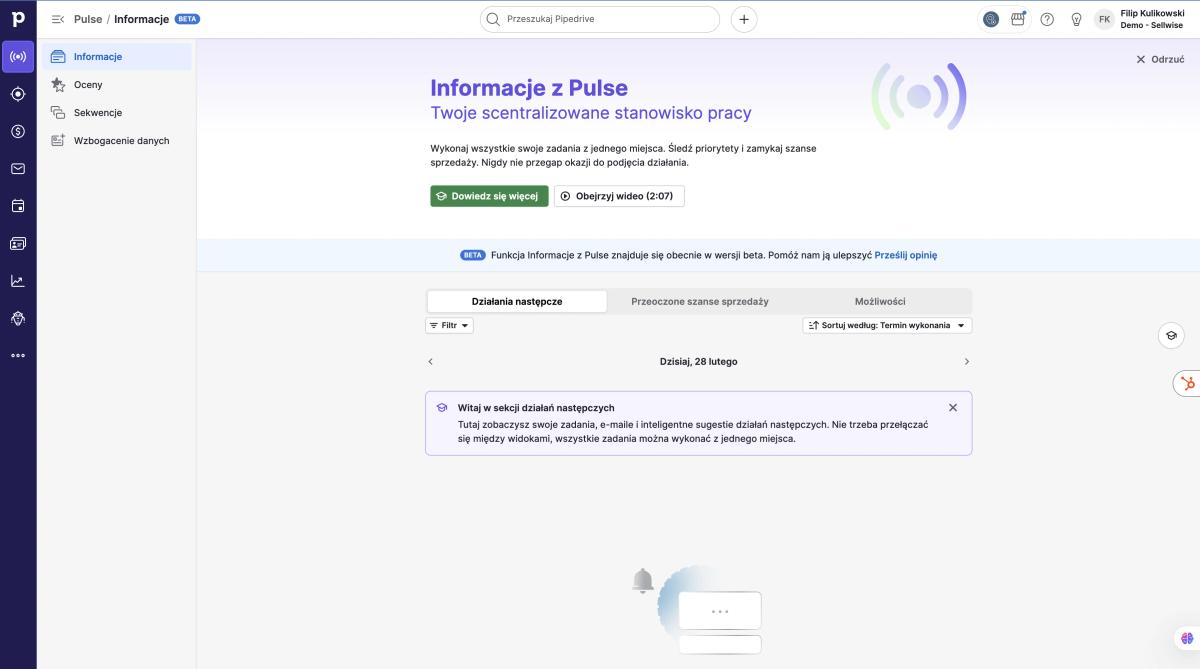Click Prześlij opinię link

(906, 255)
